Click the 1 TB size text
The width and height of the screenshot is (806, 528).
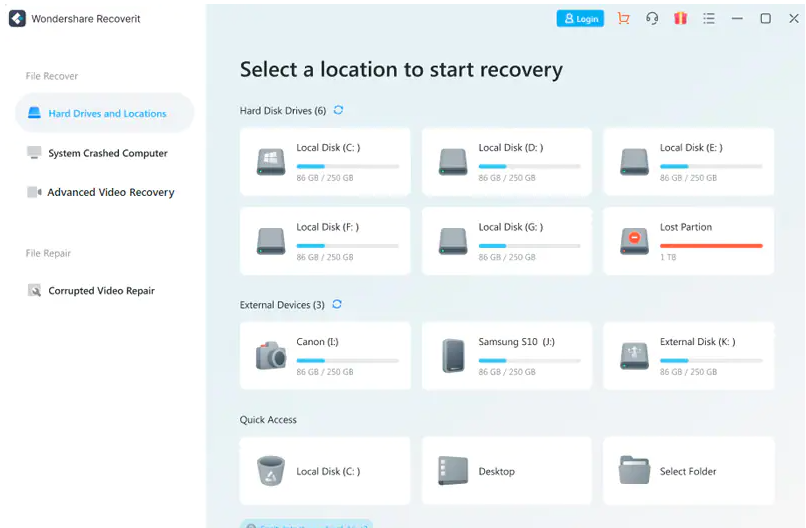[668, 257]
